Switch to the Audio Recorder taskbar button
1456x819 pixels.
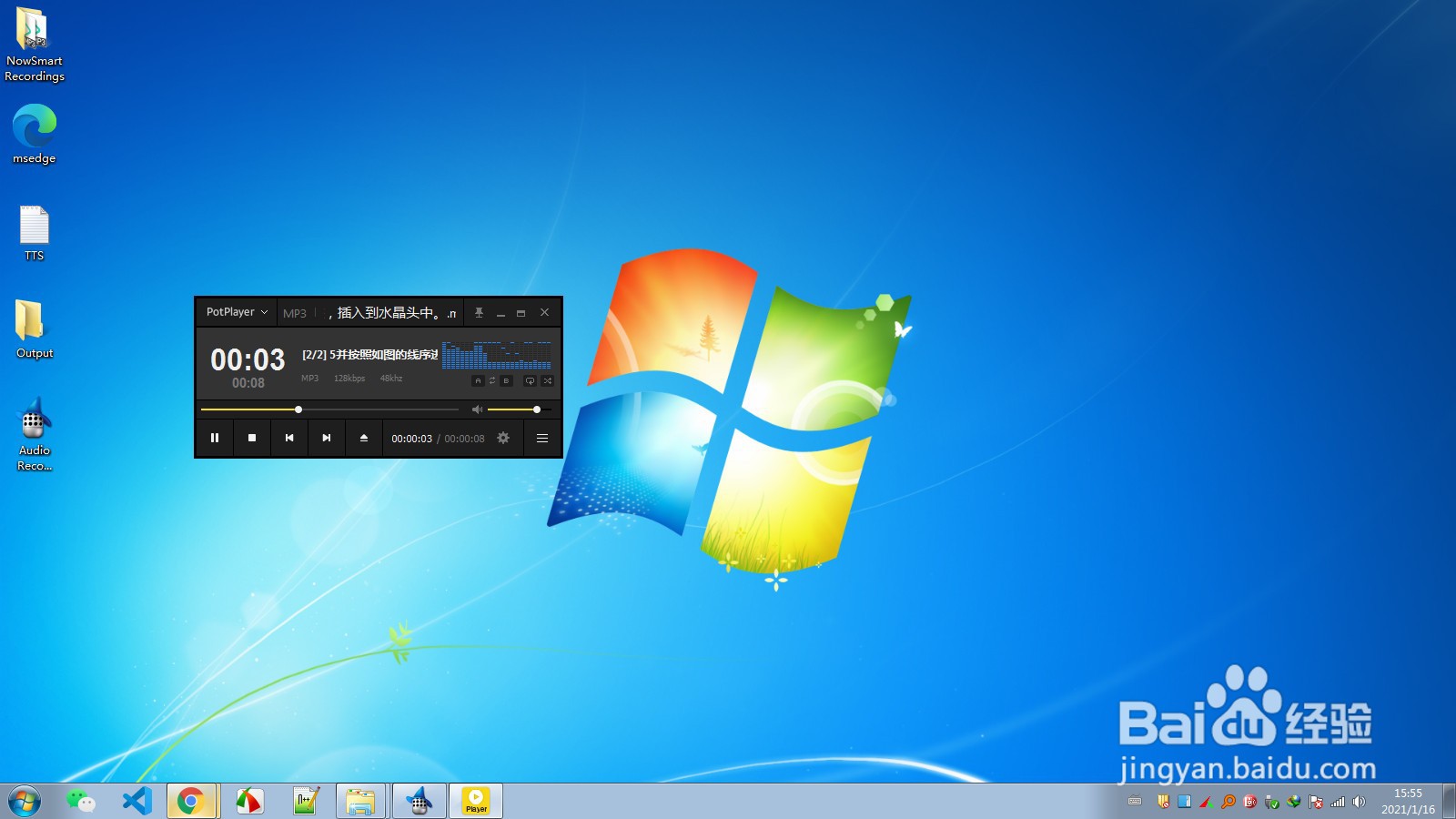coord(420,802)
